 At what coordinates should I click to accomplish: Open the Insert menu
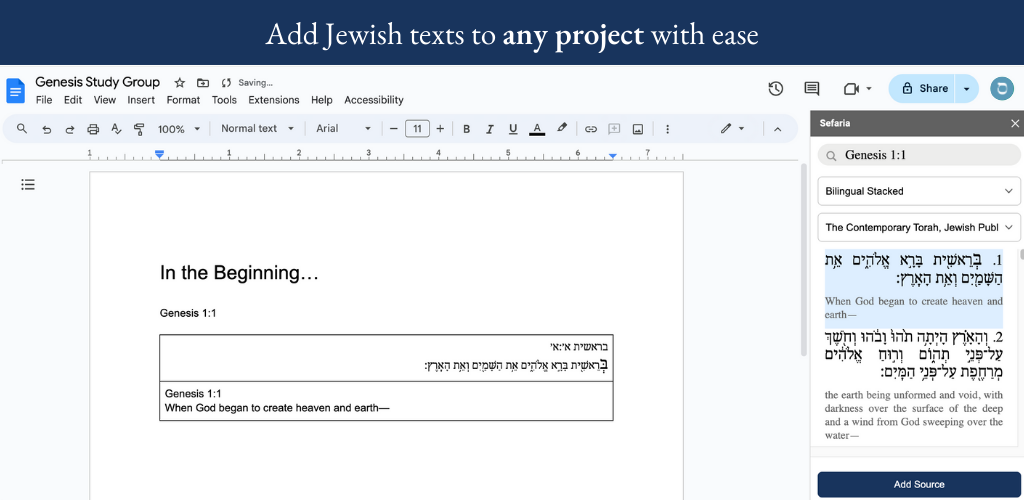(141, 100)
